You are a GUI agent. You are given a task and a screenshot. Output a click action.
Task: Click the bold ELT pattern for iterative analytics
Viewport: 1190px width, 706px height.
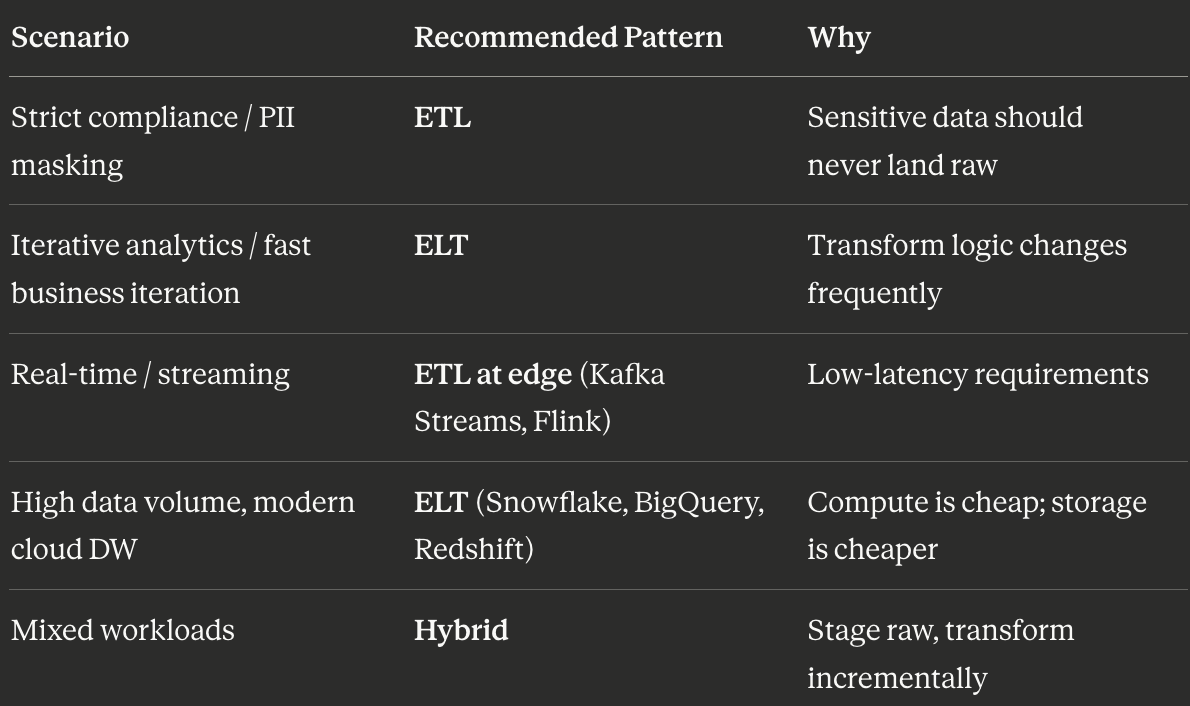pos(441,246)
